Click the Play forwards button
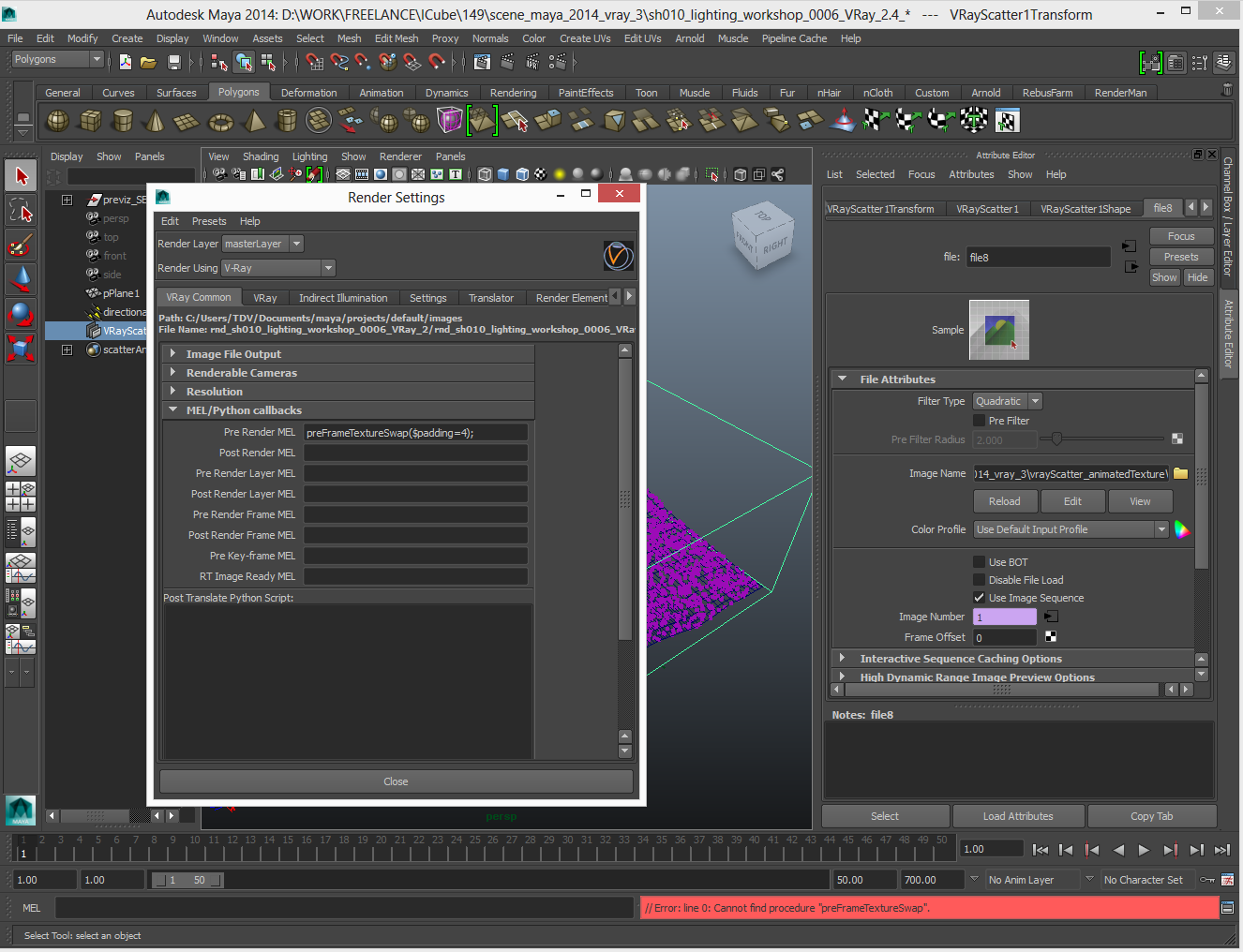Viewport: 1243px width, 952px height. tap(1144, 850)
